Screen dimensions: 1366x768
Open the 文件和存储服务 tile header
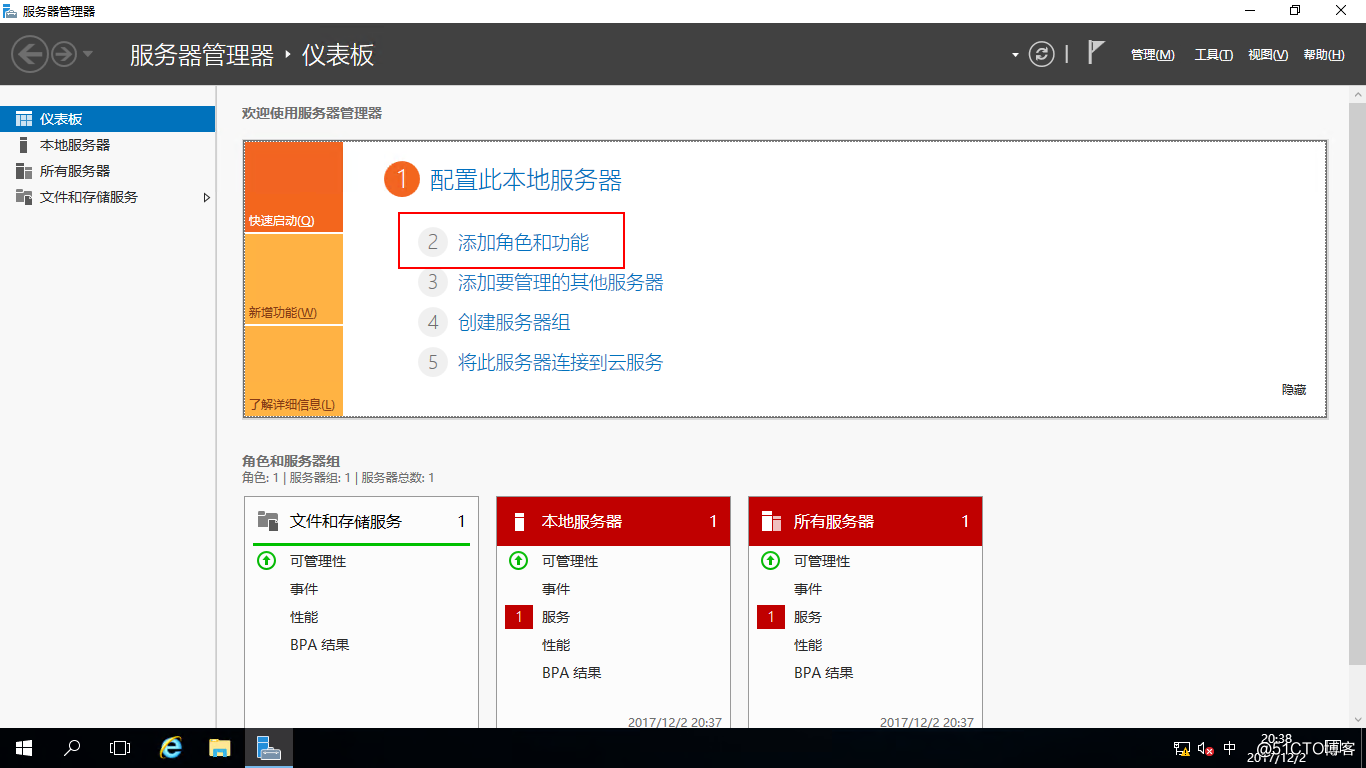point(361,521)
